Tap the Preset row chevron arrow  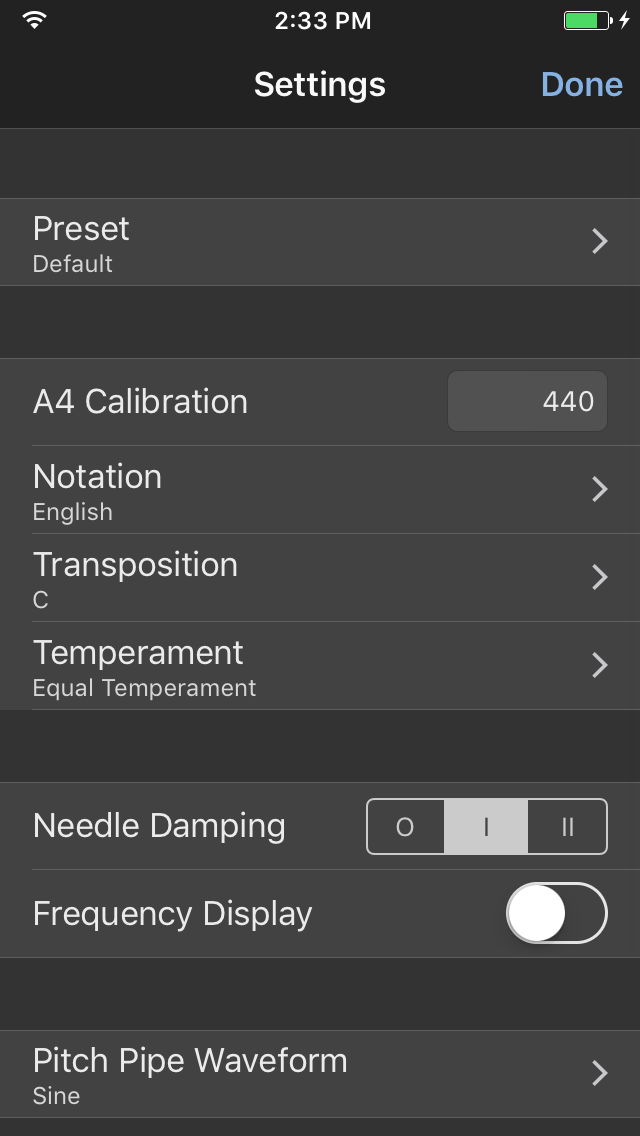[600, 241]
